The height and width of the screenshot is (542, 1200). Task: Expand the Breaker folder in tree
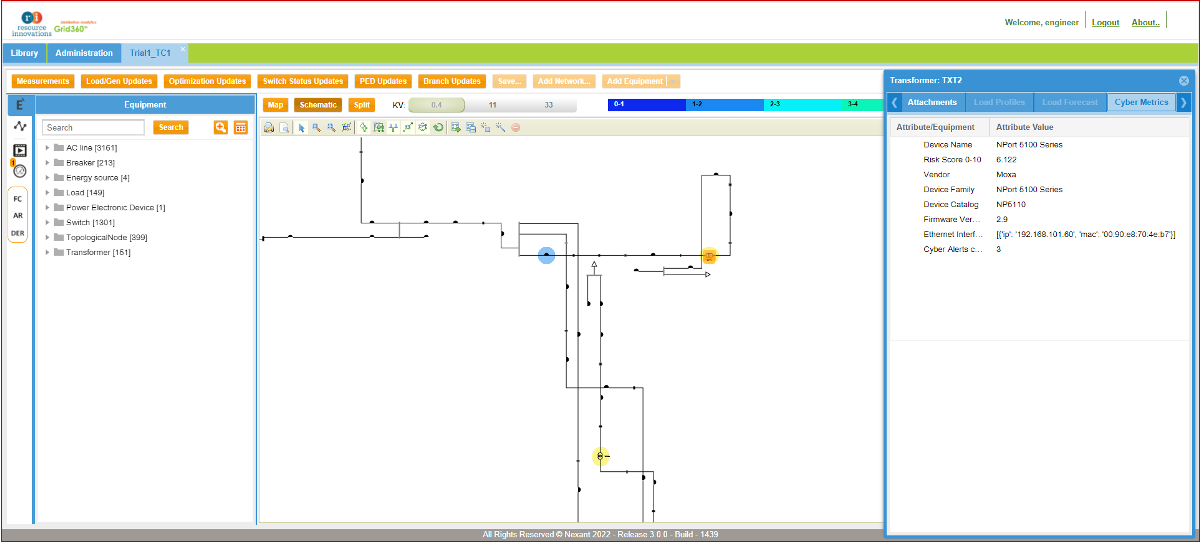click(47, 163)
